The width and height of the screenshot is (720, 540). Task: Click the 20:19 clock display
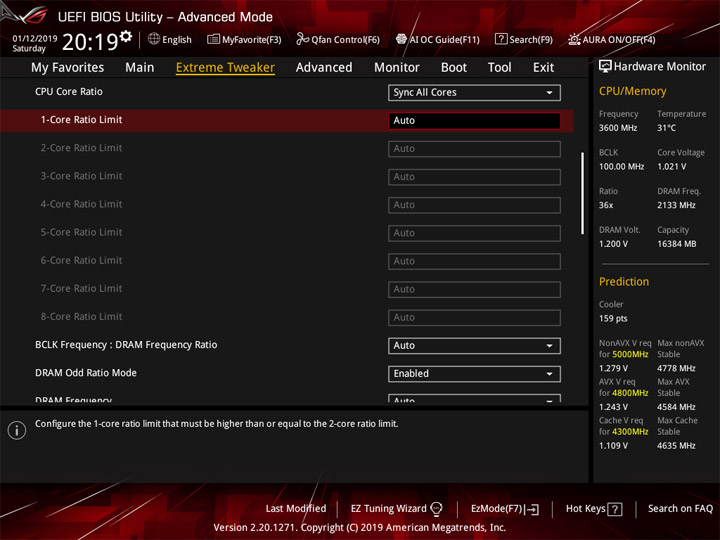coord(90,42)
